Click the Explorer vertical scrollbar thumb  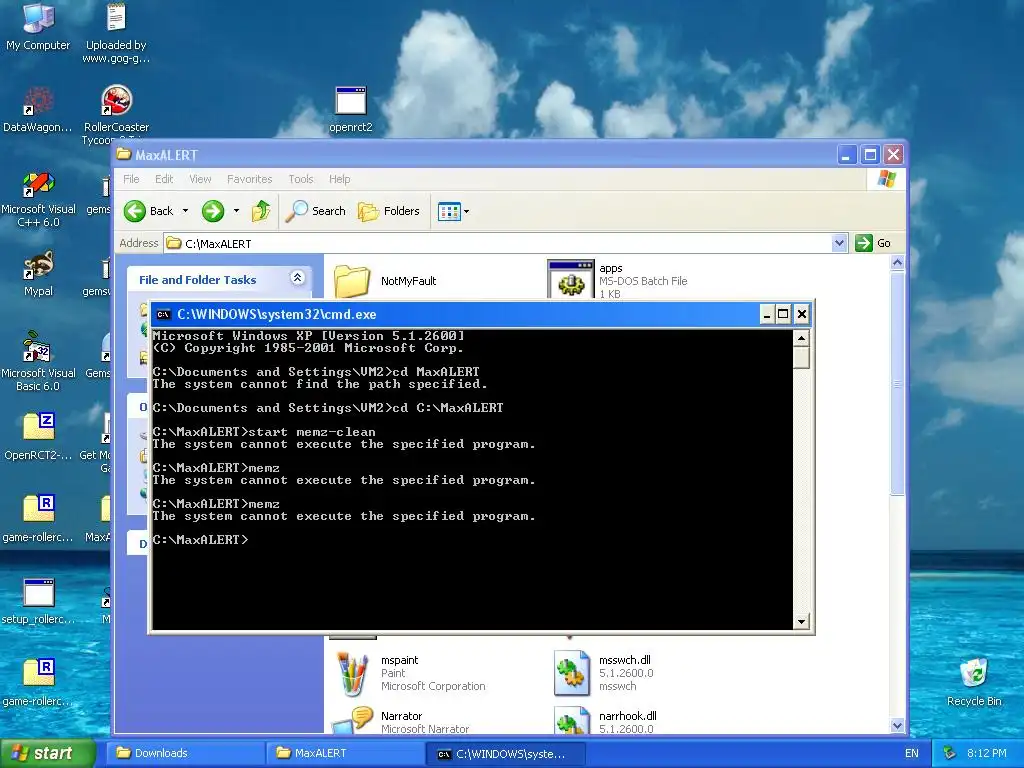tap(897, 384)
